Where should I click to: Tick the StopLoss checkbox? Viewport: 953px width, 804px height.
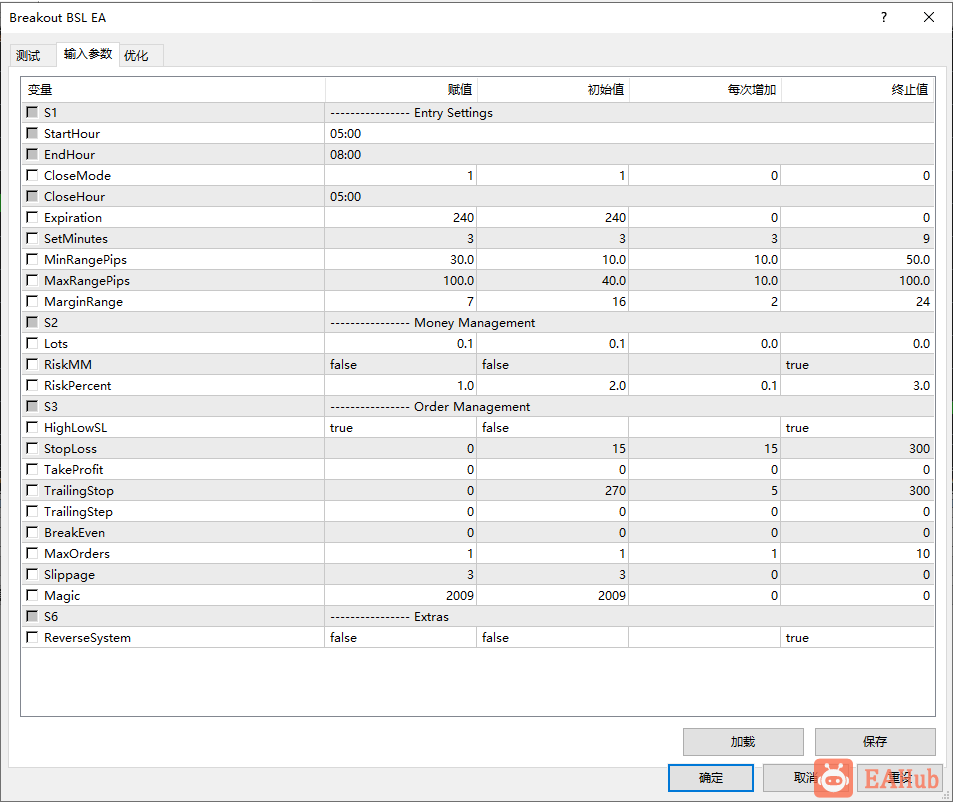(x=32, y=448)
